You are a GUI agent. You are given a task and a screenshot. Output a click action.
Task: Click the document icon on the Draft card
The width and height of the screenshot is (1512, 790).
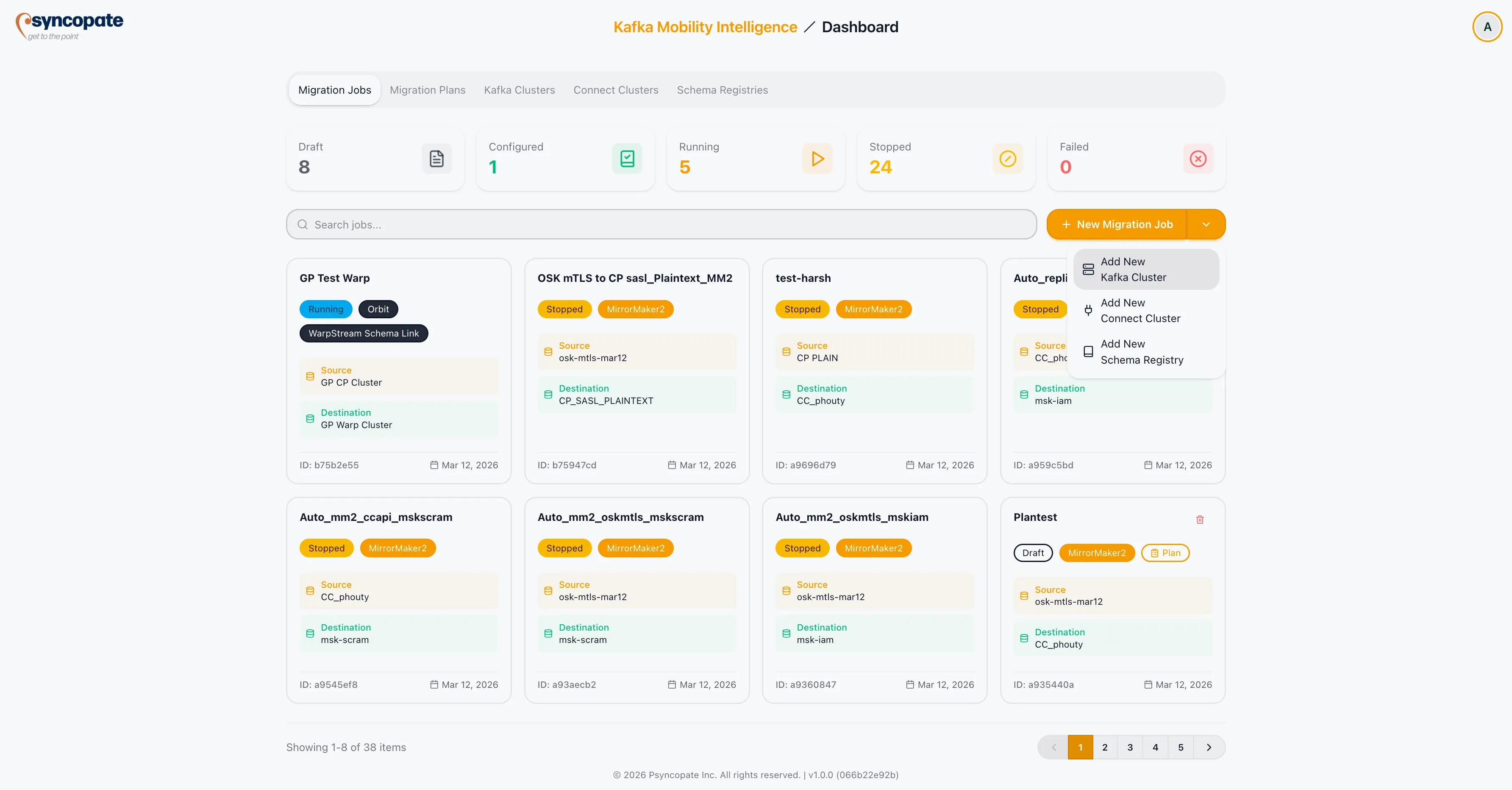click(436, 159)
